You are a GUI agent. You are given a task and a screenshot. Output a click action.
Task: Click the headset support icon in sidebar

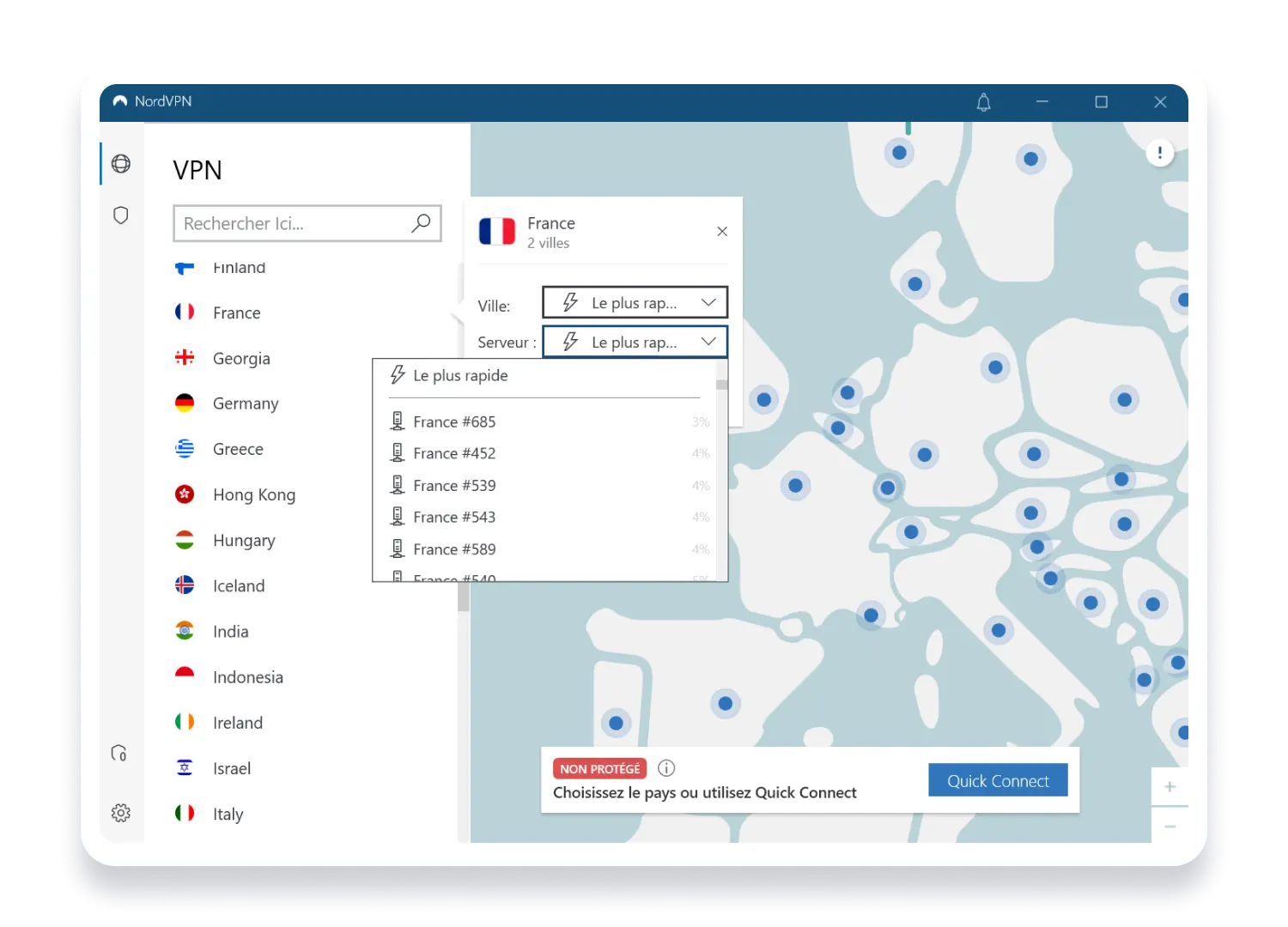point(120,753)
